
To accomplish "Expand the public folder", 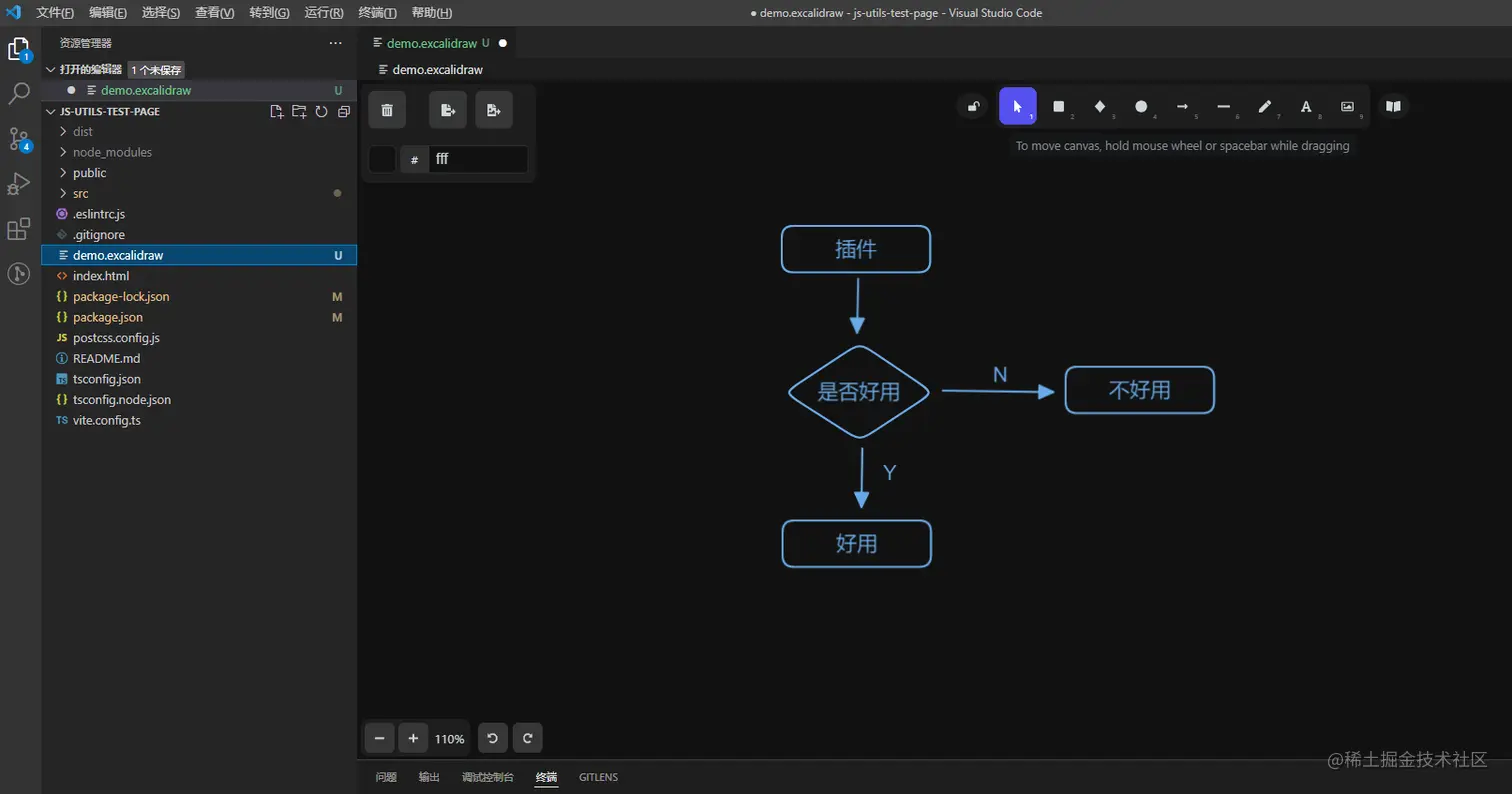I will click(x=198, y=173).
